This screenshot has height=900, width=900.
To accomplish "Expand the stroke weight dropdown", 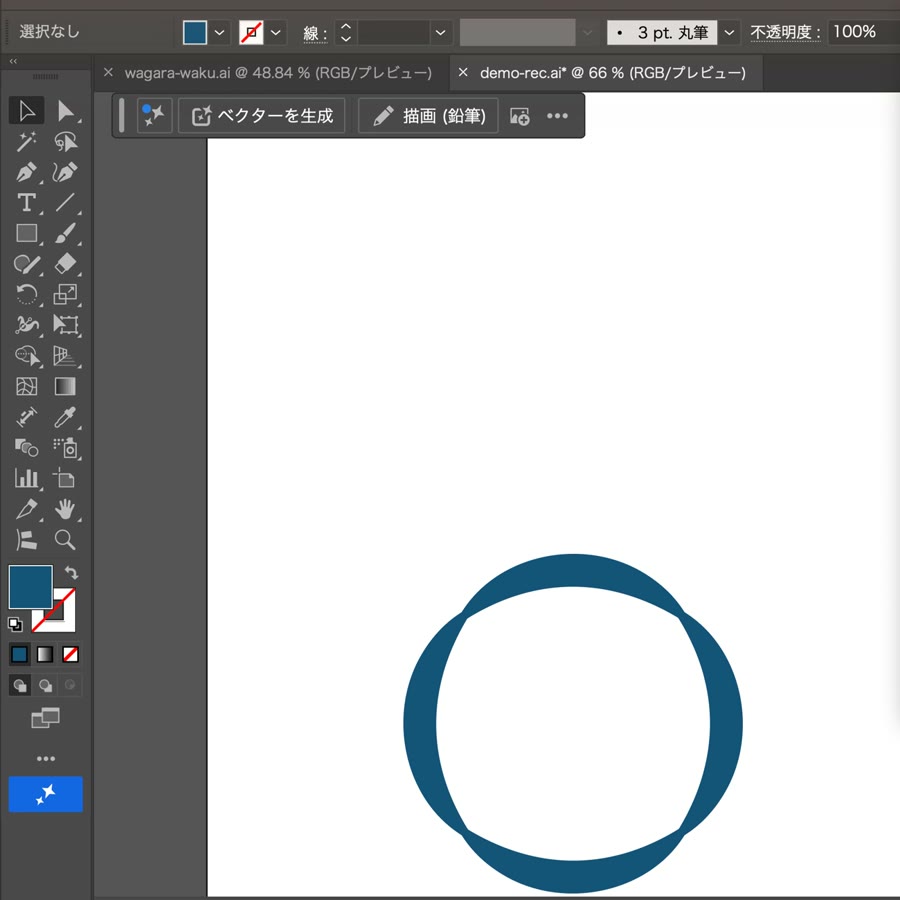I will 440,33.
